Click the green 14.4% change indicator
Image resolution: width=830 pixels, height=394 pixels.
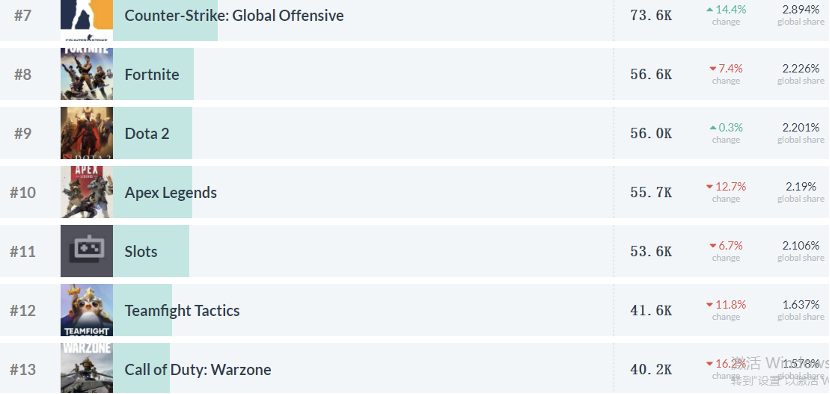[726, 10]
